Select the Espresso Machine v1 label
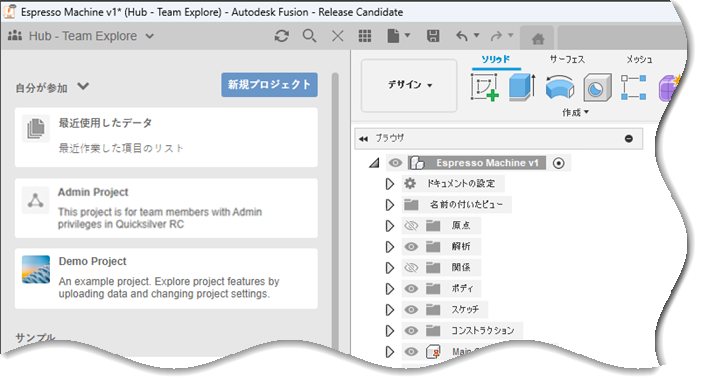 point(487,163)
